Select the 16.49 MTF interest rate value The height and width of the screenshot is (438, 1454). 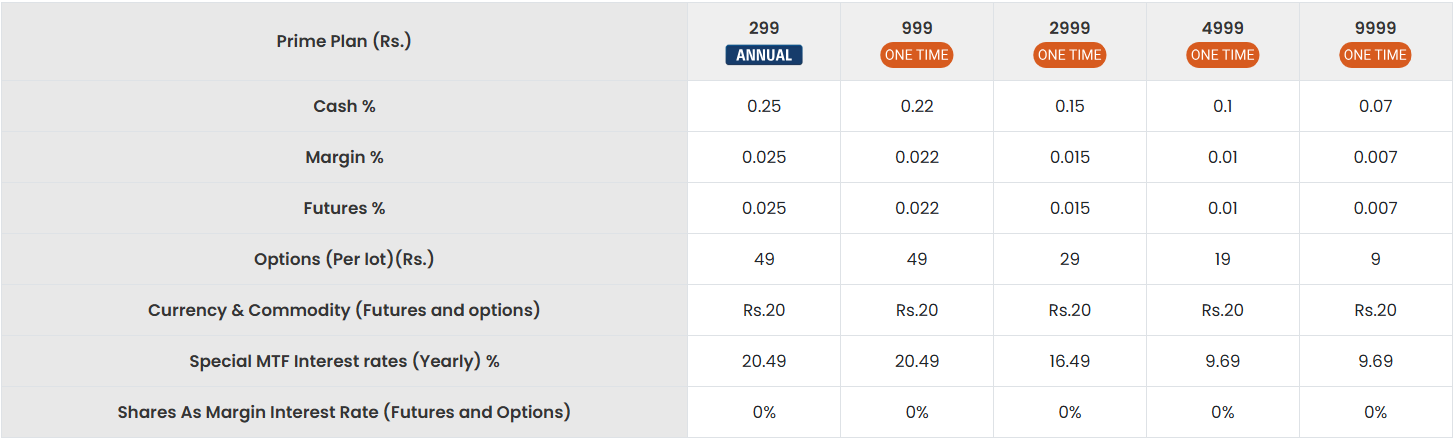1069,361
